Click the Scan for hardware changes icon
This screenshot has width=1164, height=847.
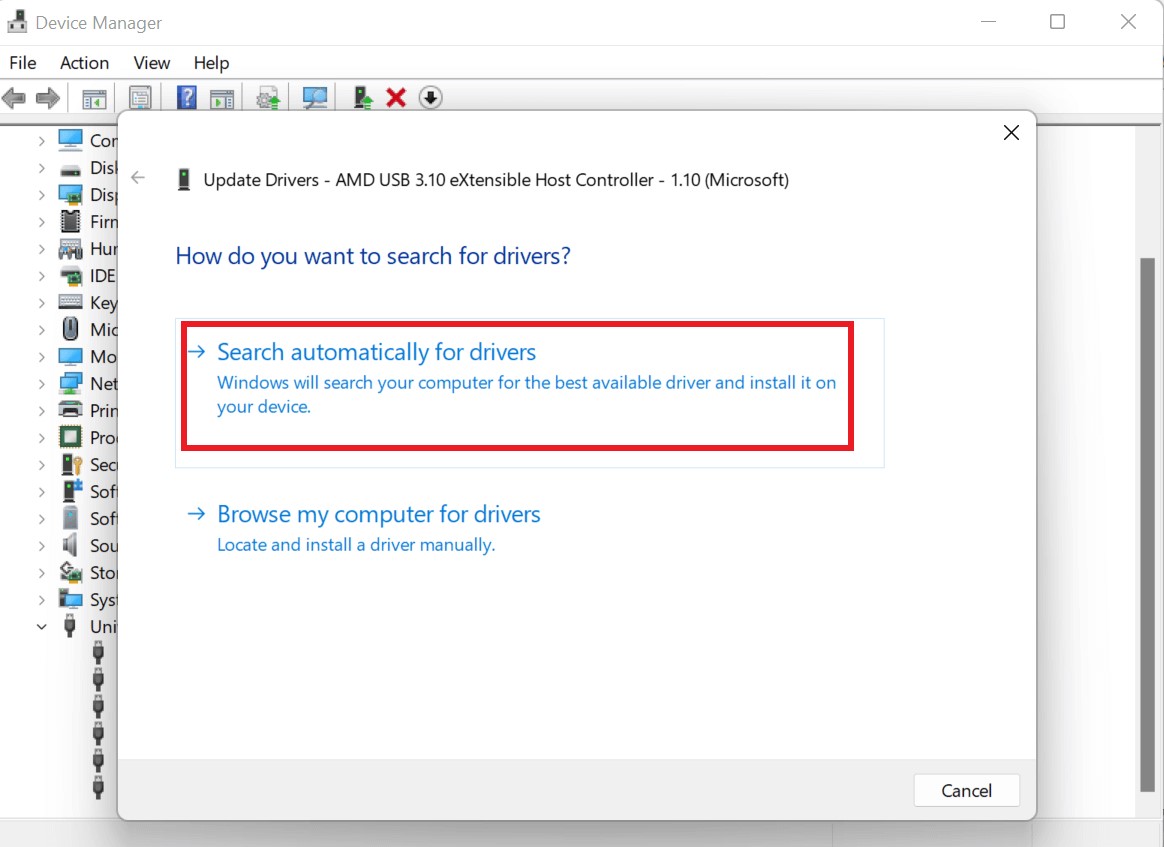click(315, 98)
